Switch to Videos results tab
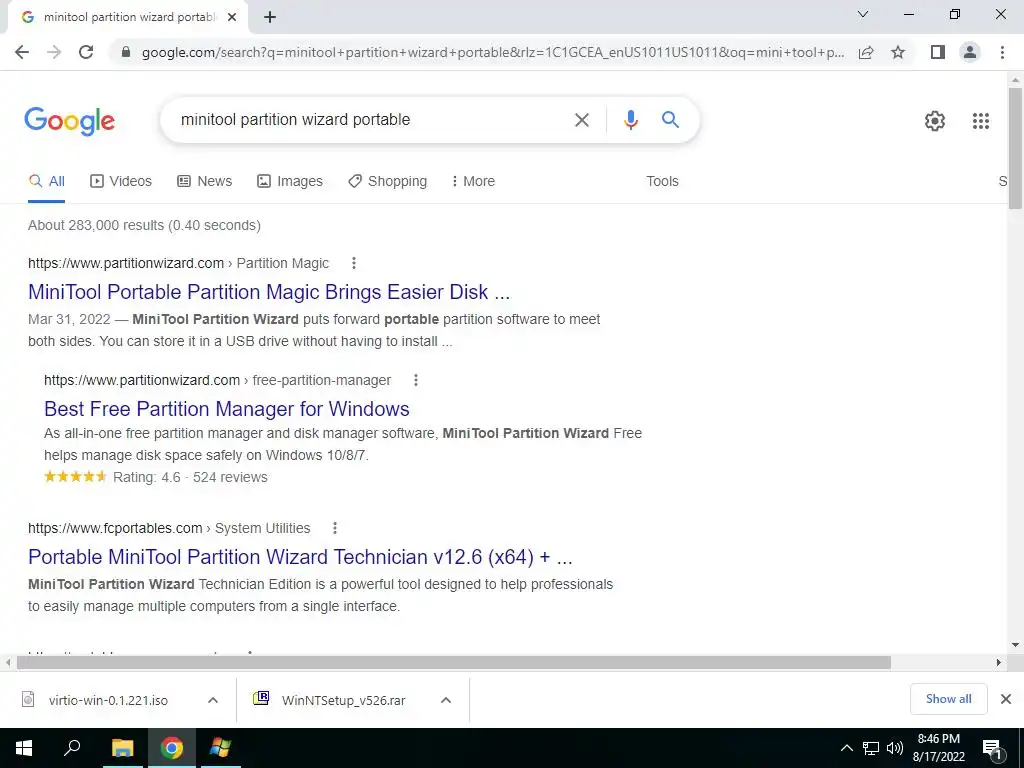The width and height of the screenshot is (1024, 768). click(x=121, y=182)
